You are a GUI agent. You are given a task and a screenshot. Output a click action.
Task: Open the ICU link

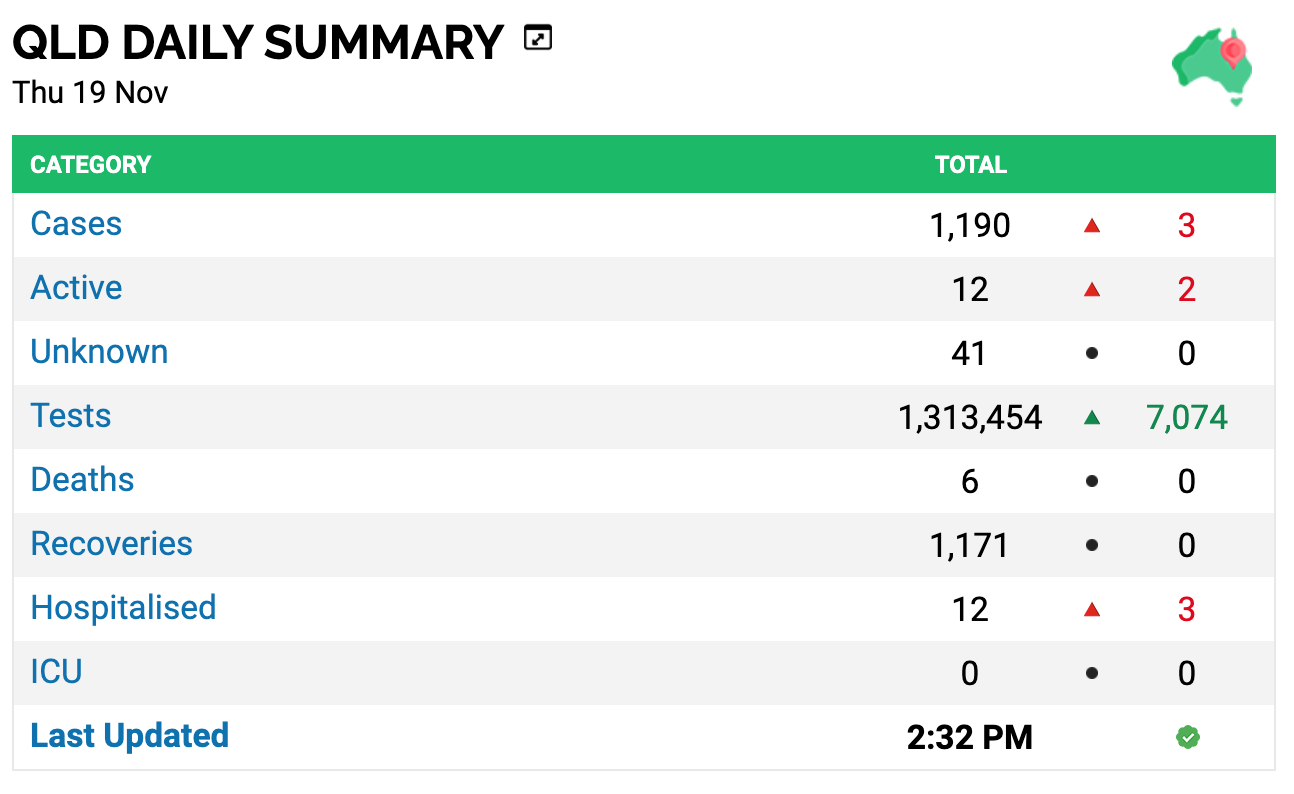(56, 672)
